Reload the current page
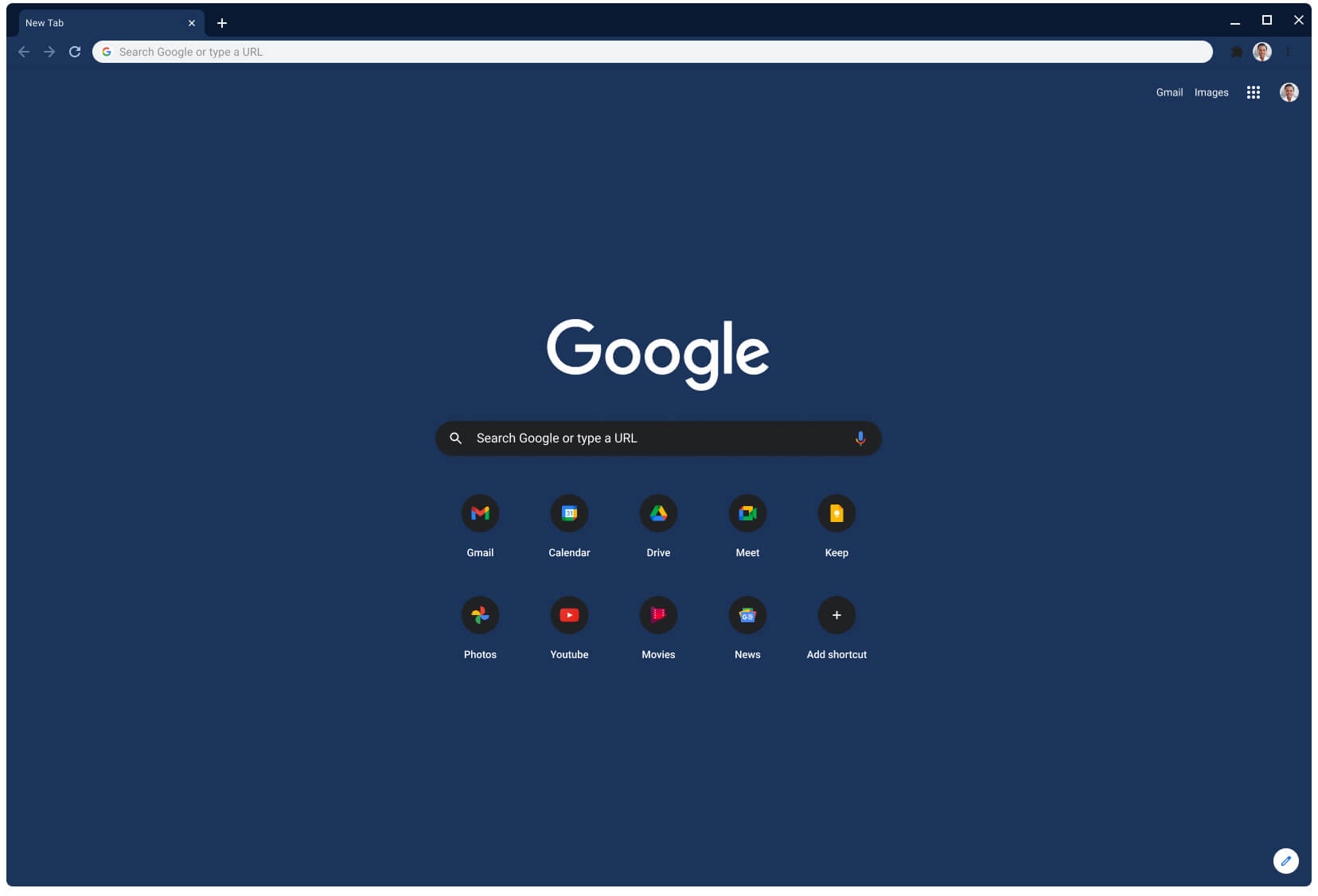Screen dimensions: 1318x896 (x=75, y=52)
